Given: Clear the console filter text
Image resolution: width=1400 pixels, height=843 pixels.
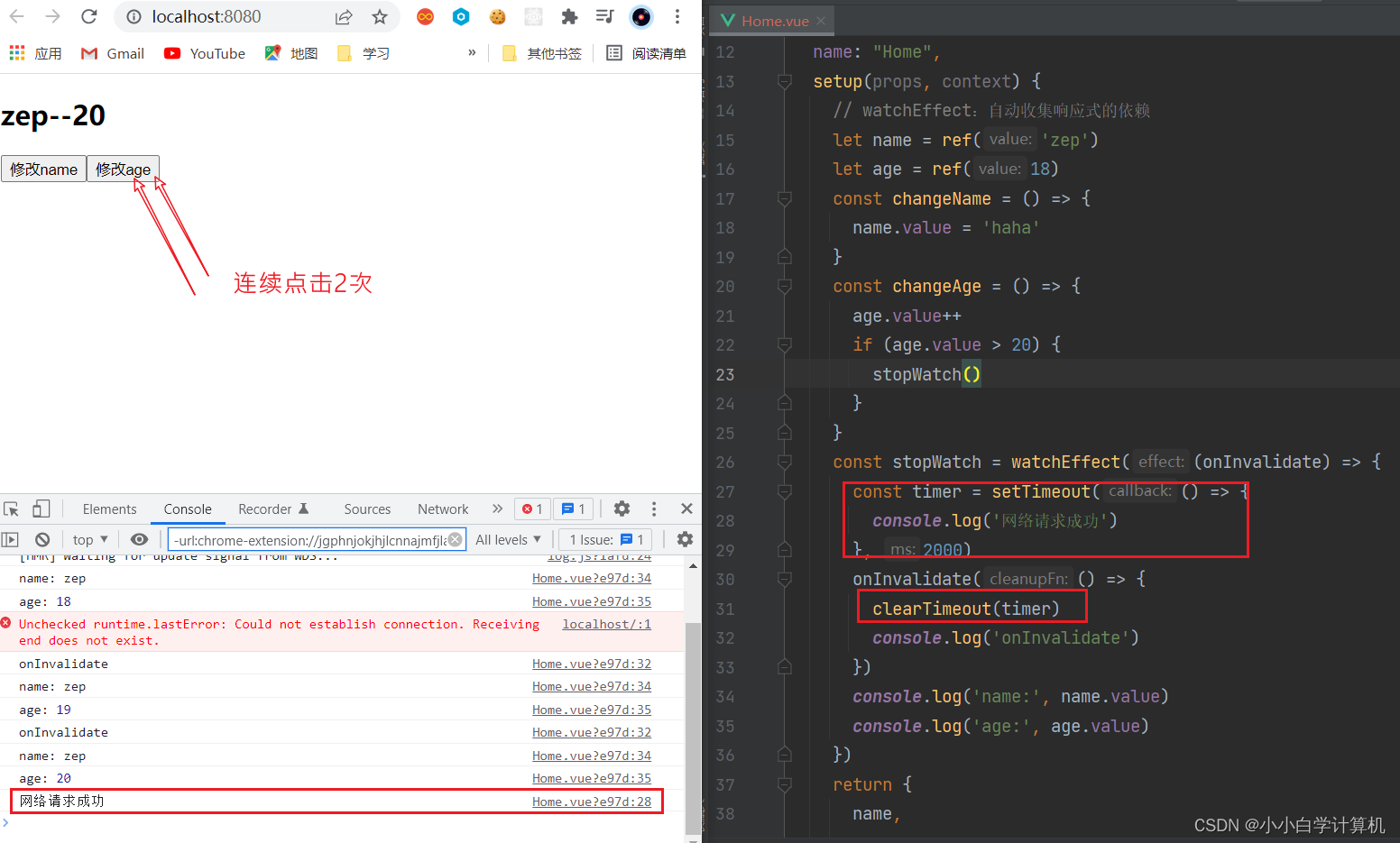Looking at the screenshot, I should [x=456, y=539].
